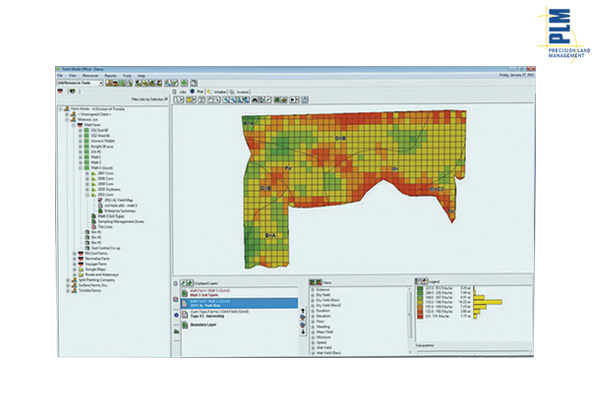600x400 pixels.
Task: Select the Topo R3 - Harvesting layer
Action: tap(239, 314)
